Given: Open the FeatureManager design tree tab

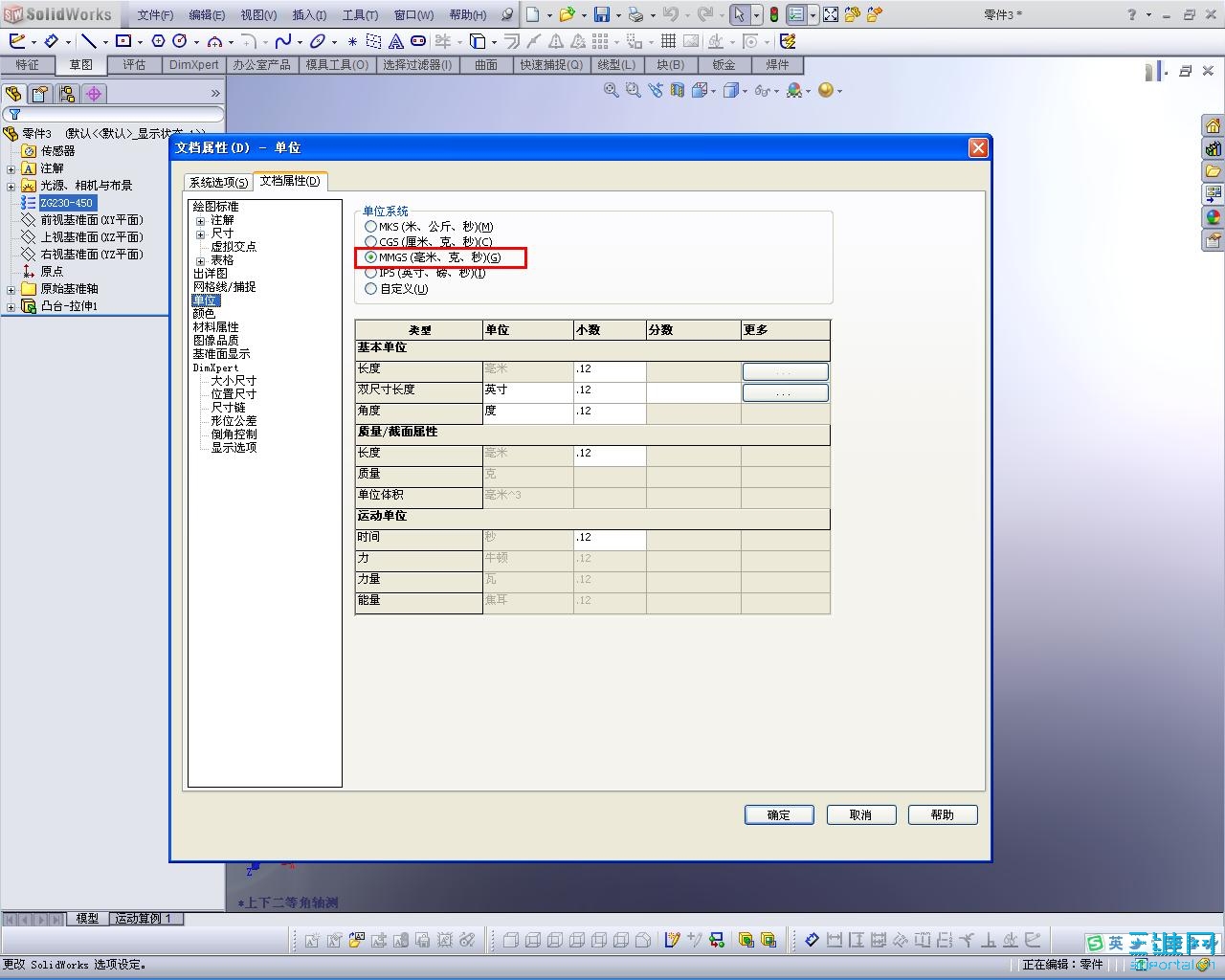Looking at the screenshot, I should (x=13, y=93).
